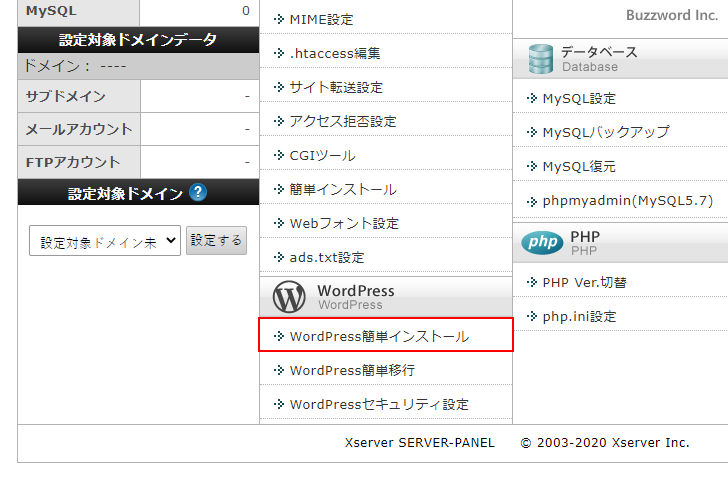
Task: Click the database cylinder icon
Action: 541,59
